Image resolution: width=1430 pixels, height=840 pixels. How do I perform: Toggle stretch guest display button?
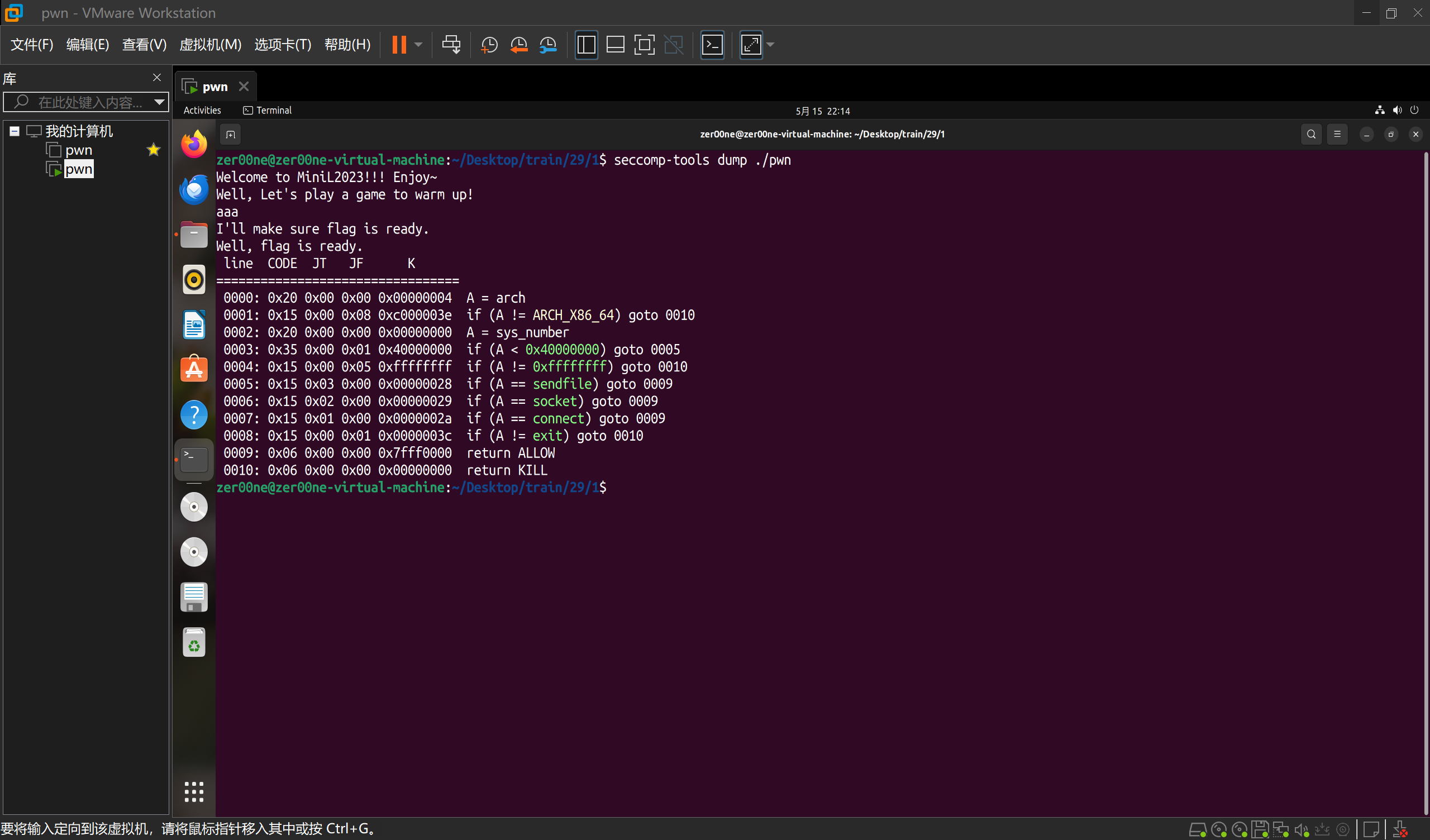[751, 44]
